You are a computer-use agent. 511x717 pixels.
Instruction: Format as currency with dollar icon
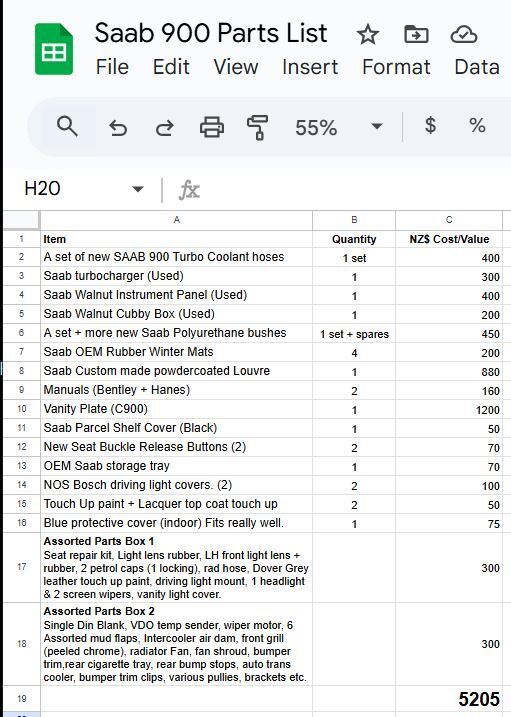(x=430, y=125)
